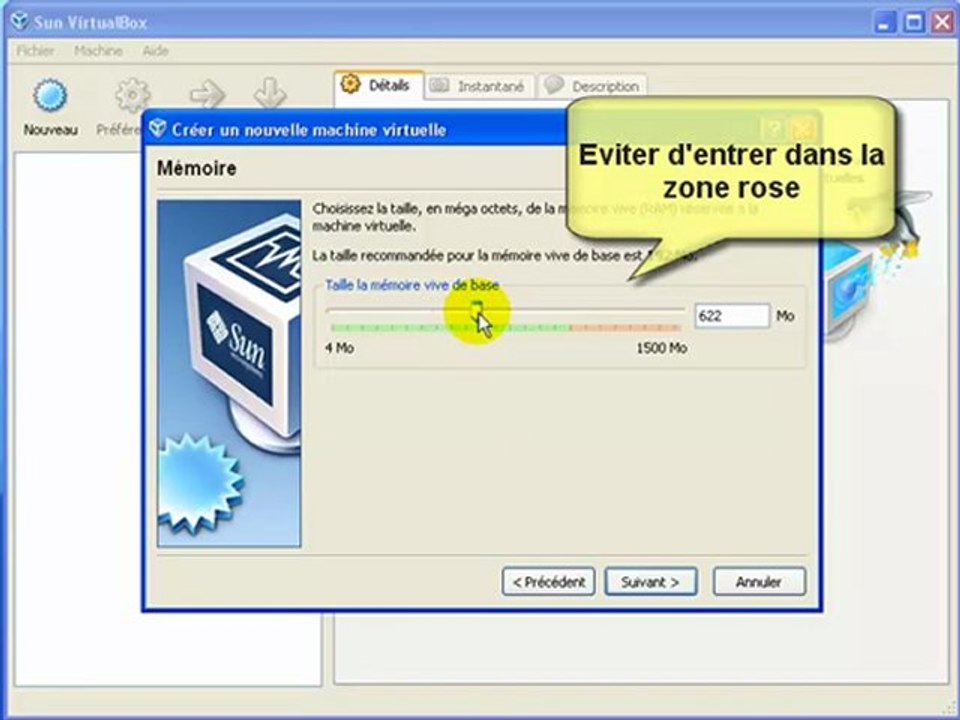Click the '4 Mo' minimum label
The width and height of the screenshot is (960, 720).
340,348
